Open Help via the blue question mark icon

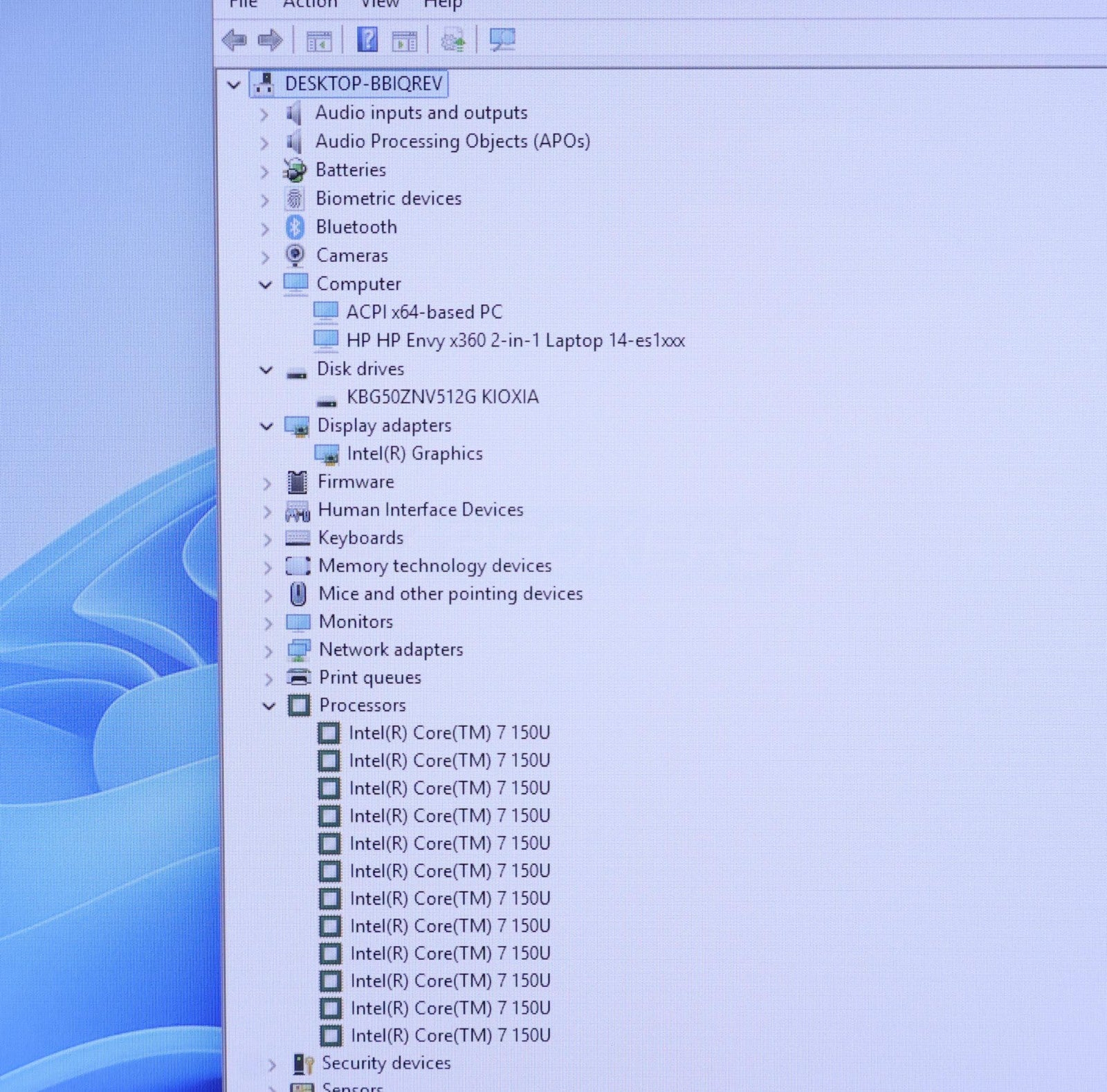[x=367, y=39]
